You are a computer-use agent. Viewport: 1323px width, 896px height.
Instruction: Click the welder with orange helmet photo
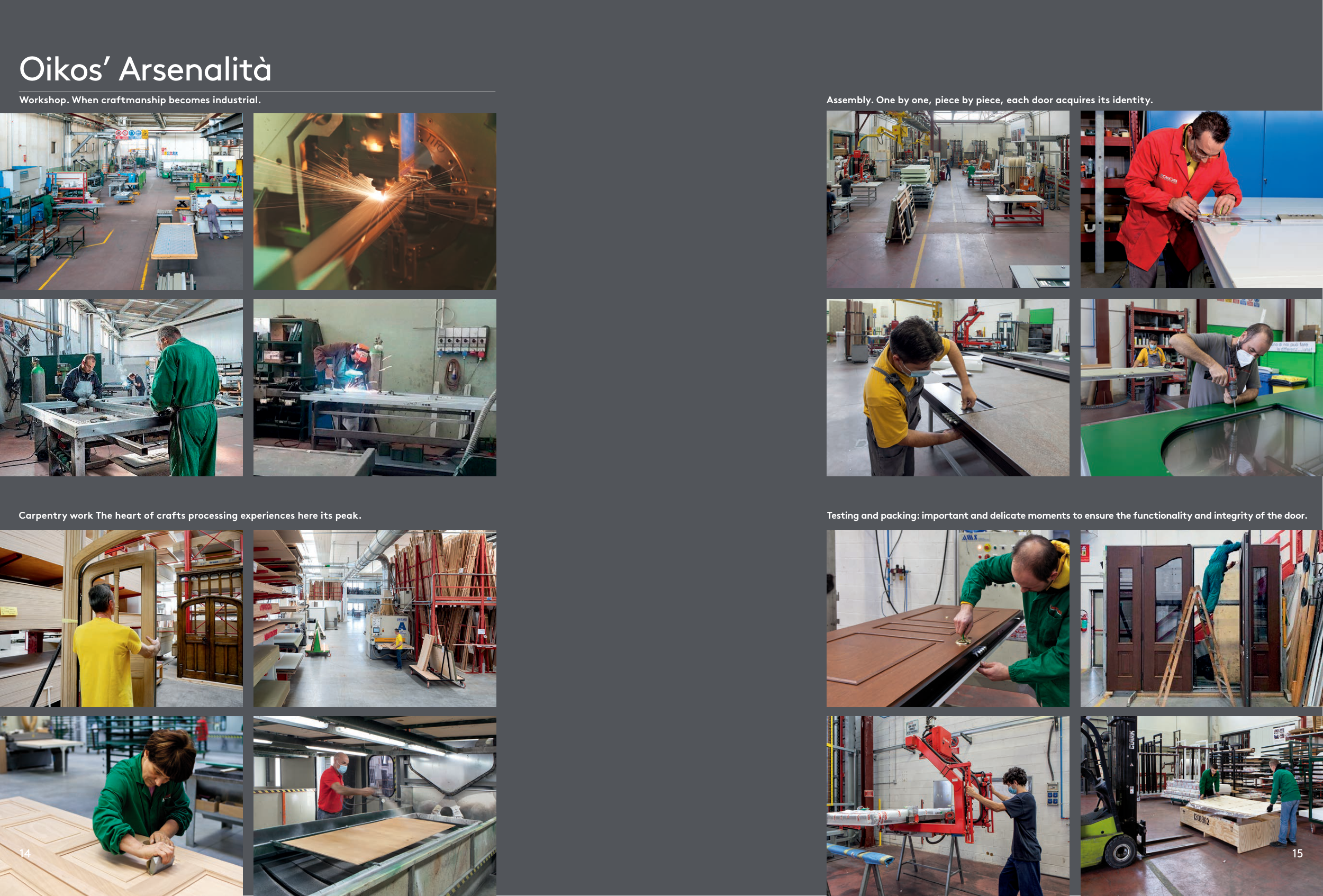pos(375,387)
